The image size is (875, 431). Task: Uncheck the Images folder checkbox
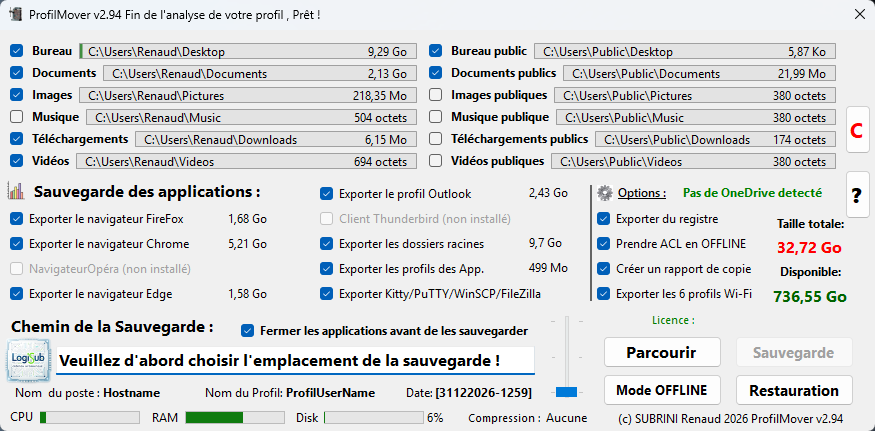[17, 95]
